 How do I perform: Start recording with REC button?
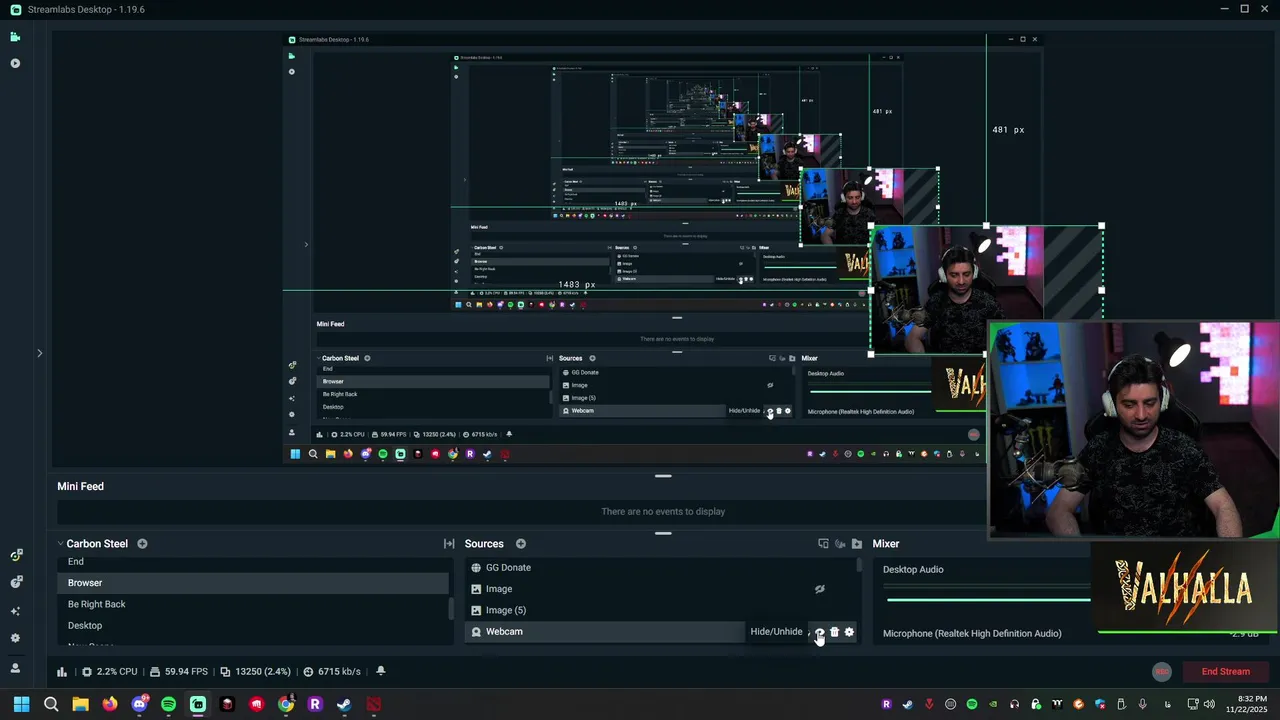point(1161,672)
